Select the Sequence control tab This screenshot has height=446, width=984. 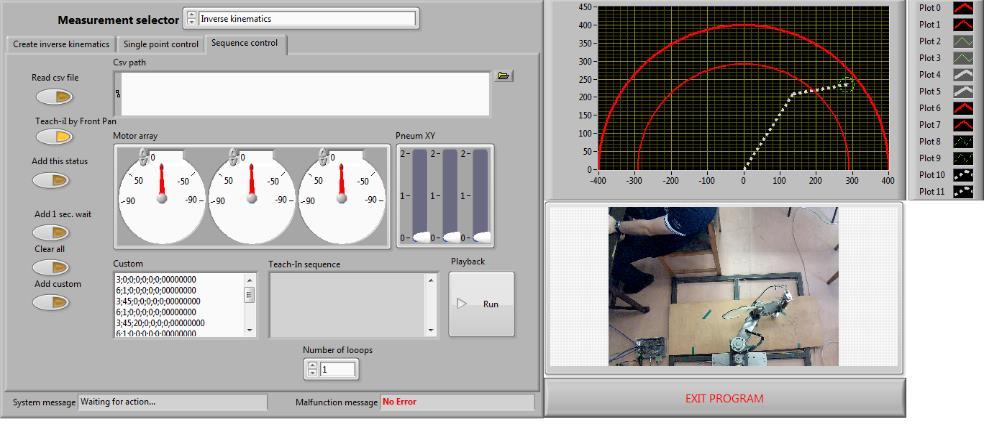(244, 43)
